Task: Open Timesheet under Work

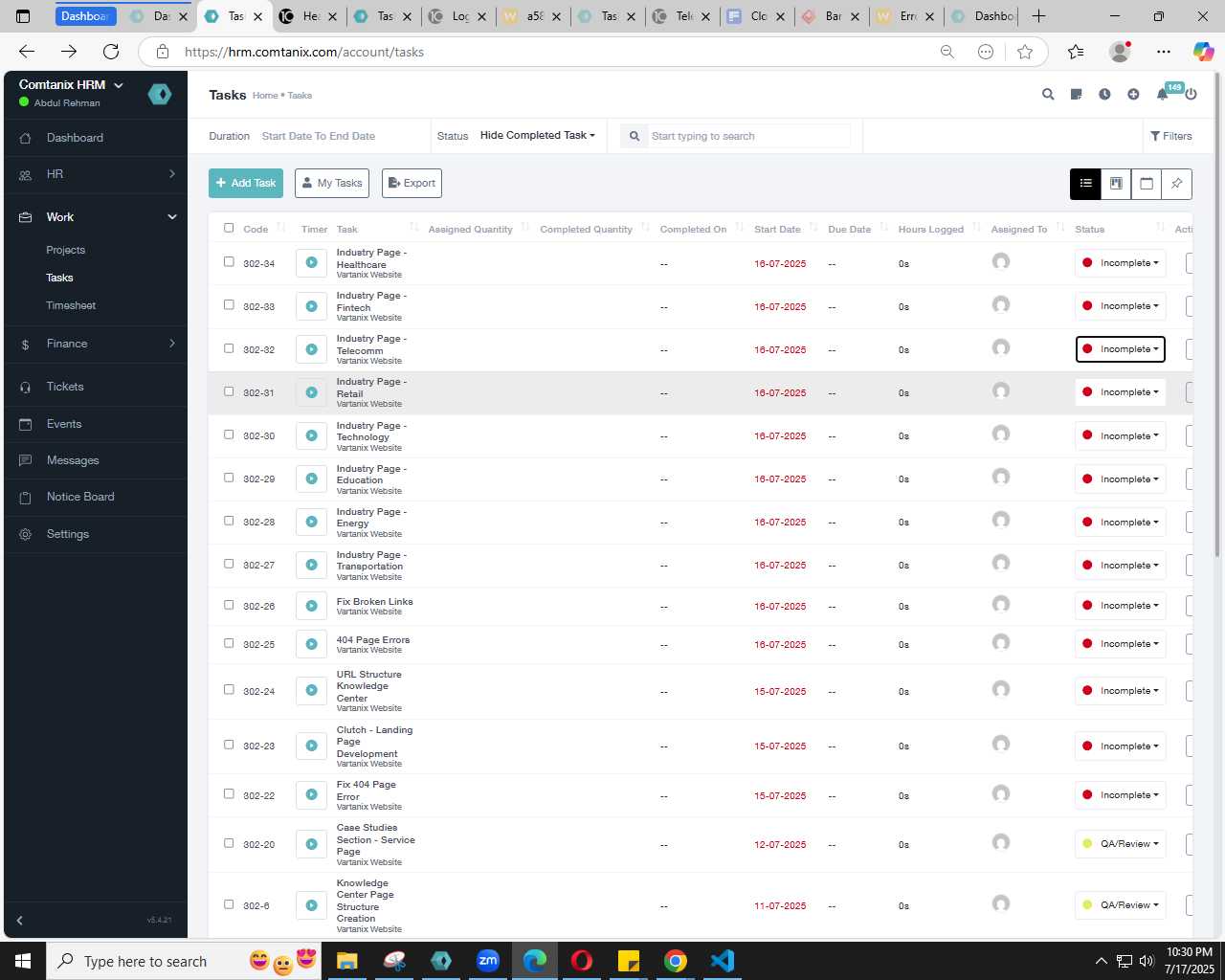Action: pyautogui.click(x=71, y=305)
